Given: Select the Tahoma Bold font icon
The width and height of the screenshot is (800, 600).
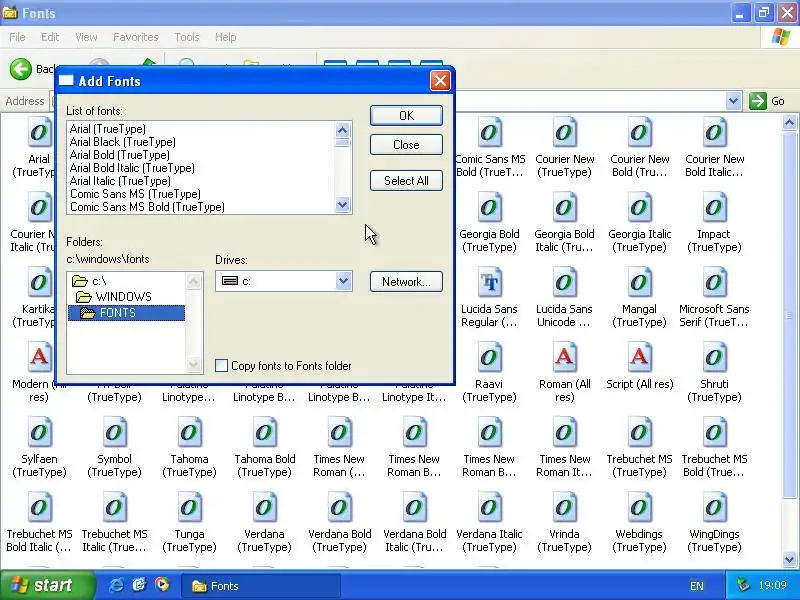Looking at the screenshot, I should [x=264, y=433].
